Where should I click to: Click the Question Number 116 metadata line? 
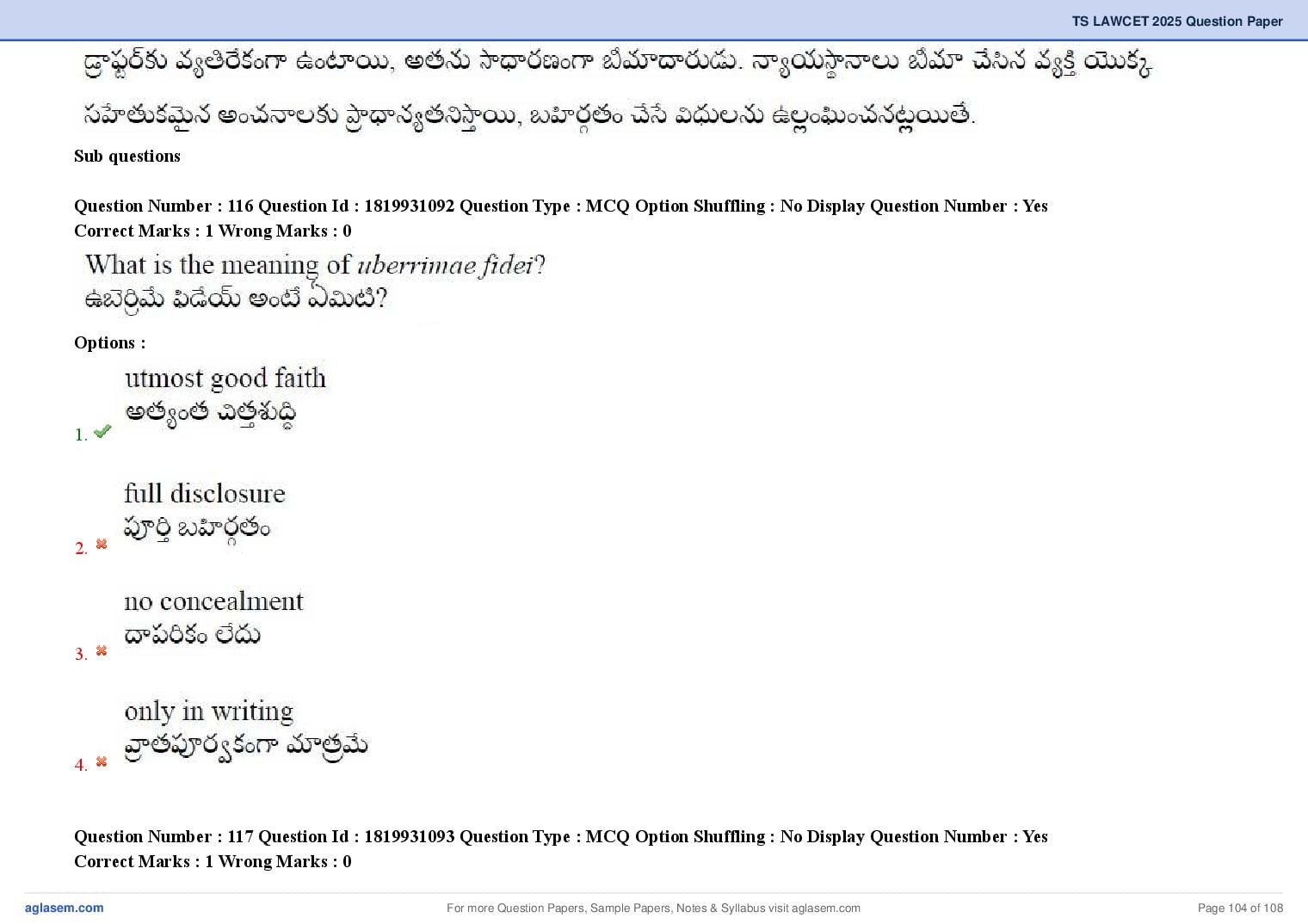click(x=561, y=206)
